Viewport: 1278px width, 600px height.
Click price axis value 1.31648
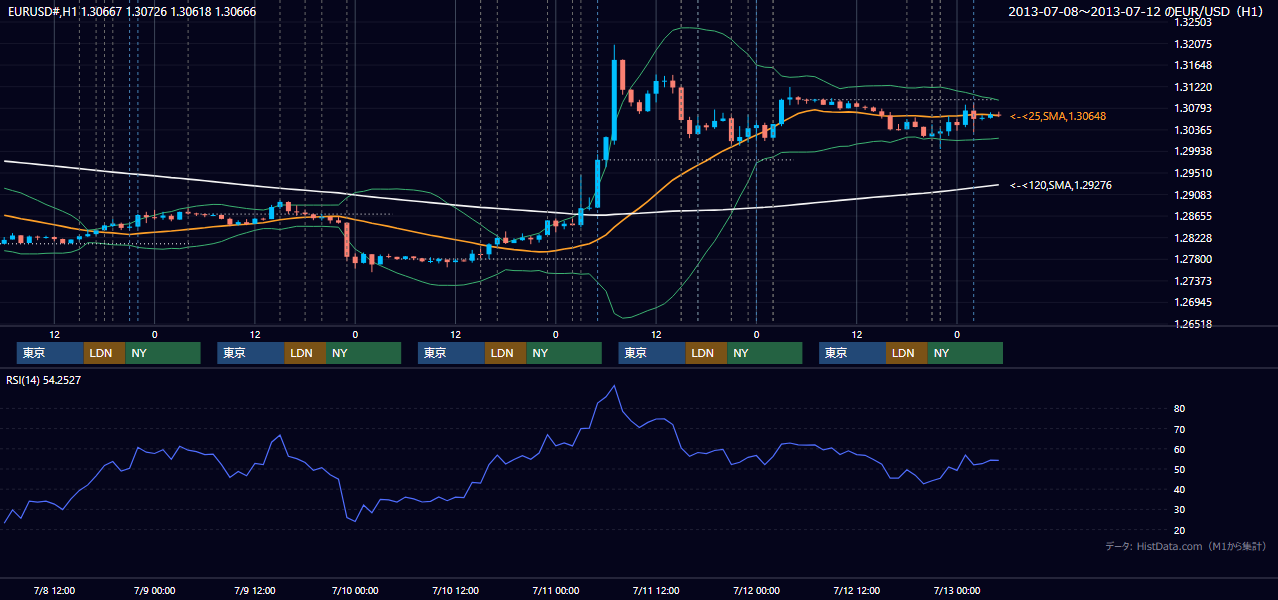point(1194,65)
